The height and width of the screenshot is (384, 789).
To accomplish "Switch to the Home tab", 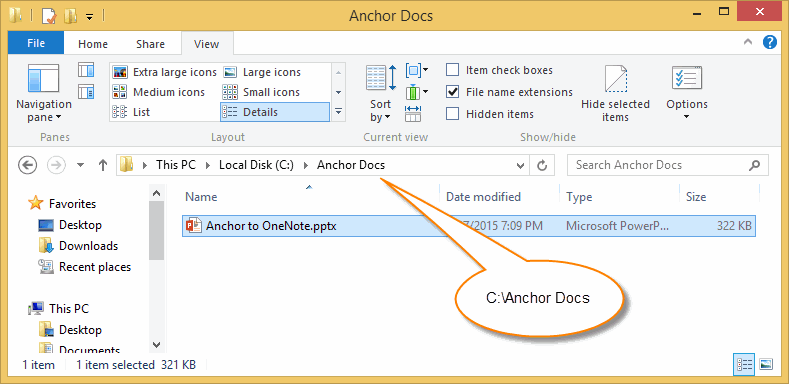I will click(x=93, y=44).
